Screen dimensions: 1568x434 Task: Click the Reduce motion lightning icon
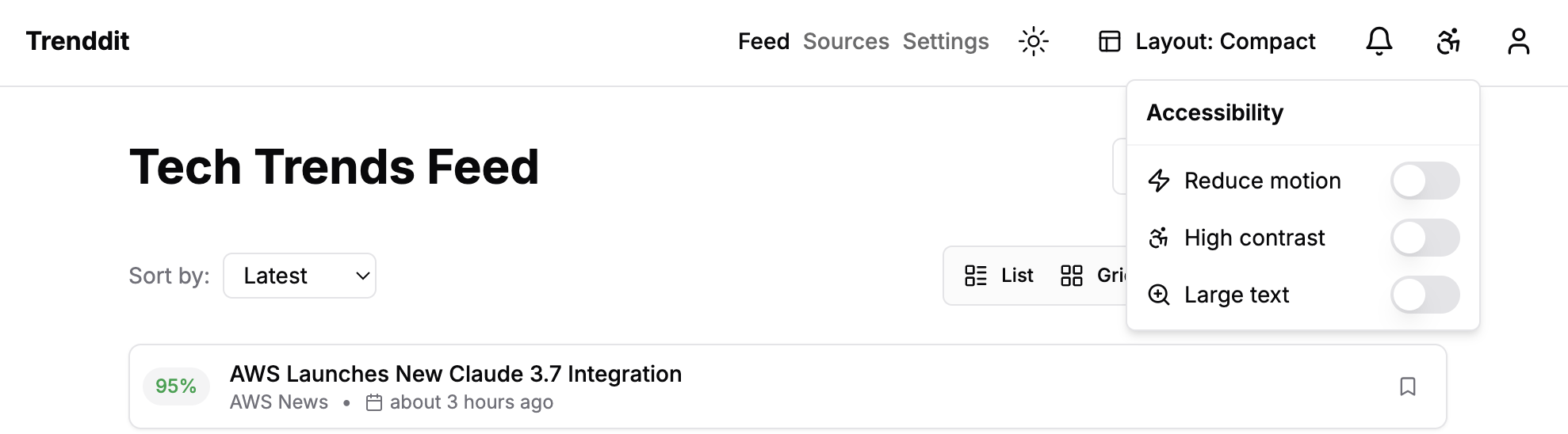(1159, 181)
